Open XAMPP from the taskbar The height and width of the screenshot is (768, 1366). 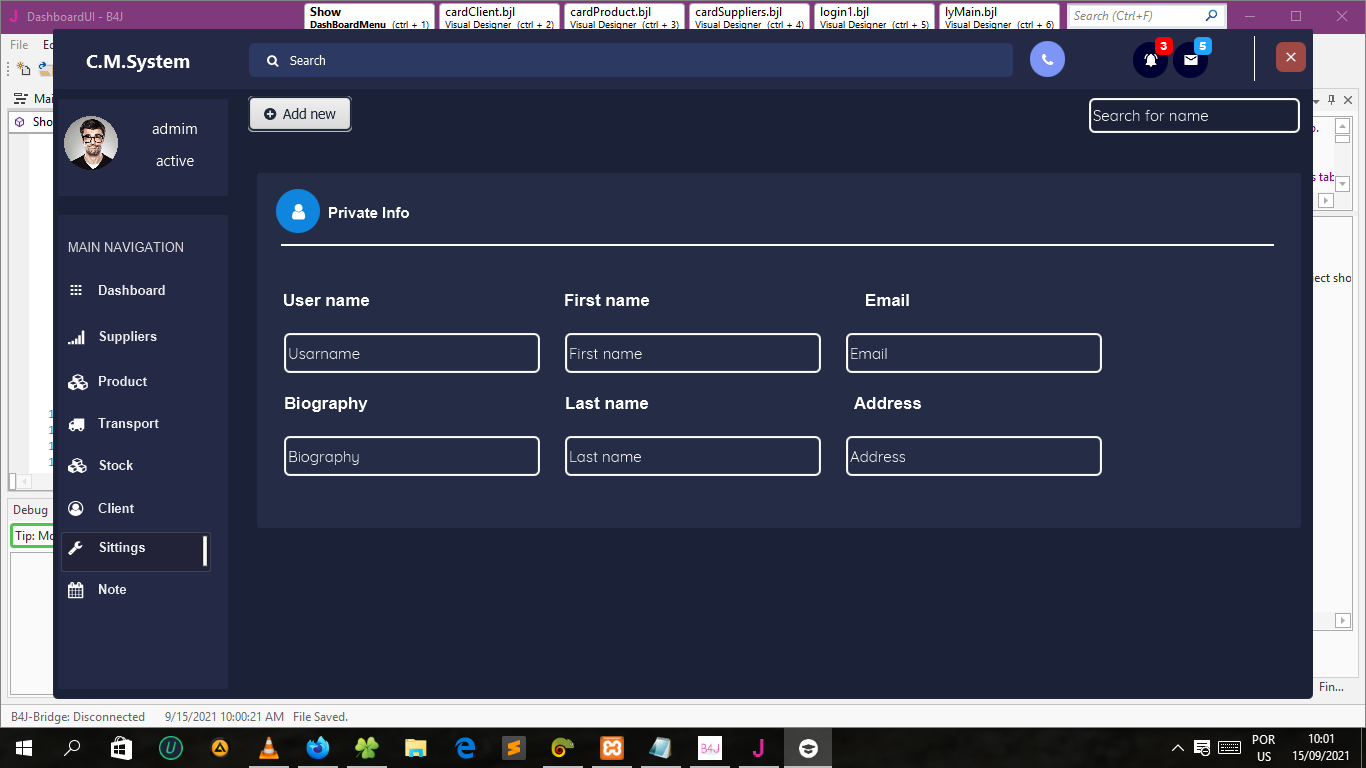coord(611,747)
